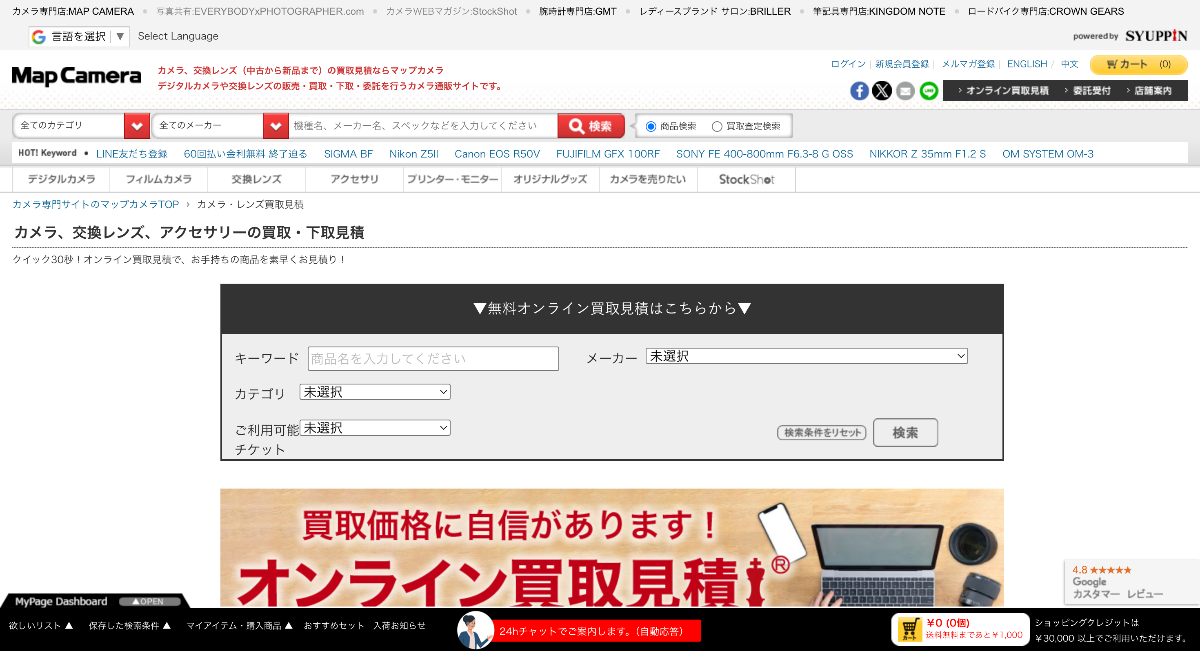The image size is (1200, 651).
Task: Click the カメラ専門サイトのマップカメラTOP breadcrumb
Action: point(96,204)
